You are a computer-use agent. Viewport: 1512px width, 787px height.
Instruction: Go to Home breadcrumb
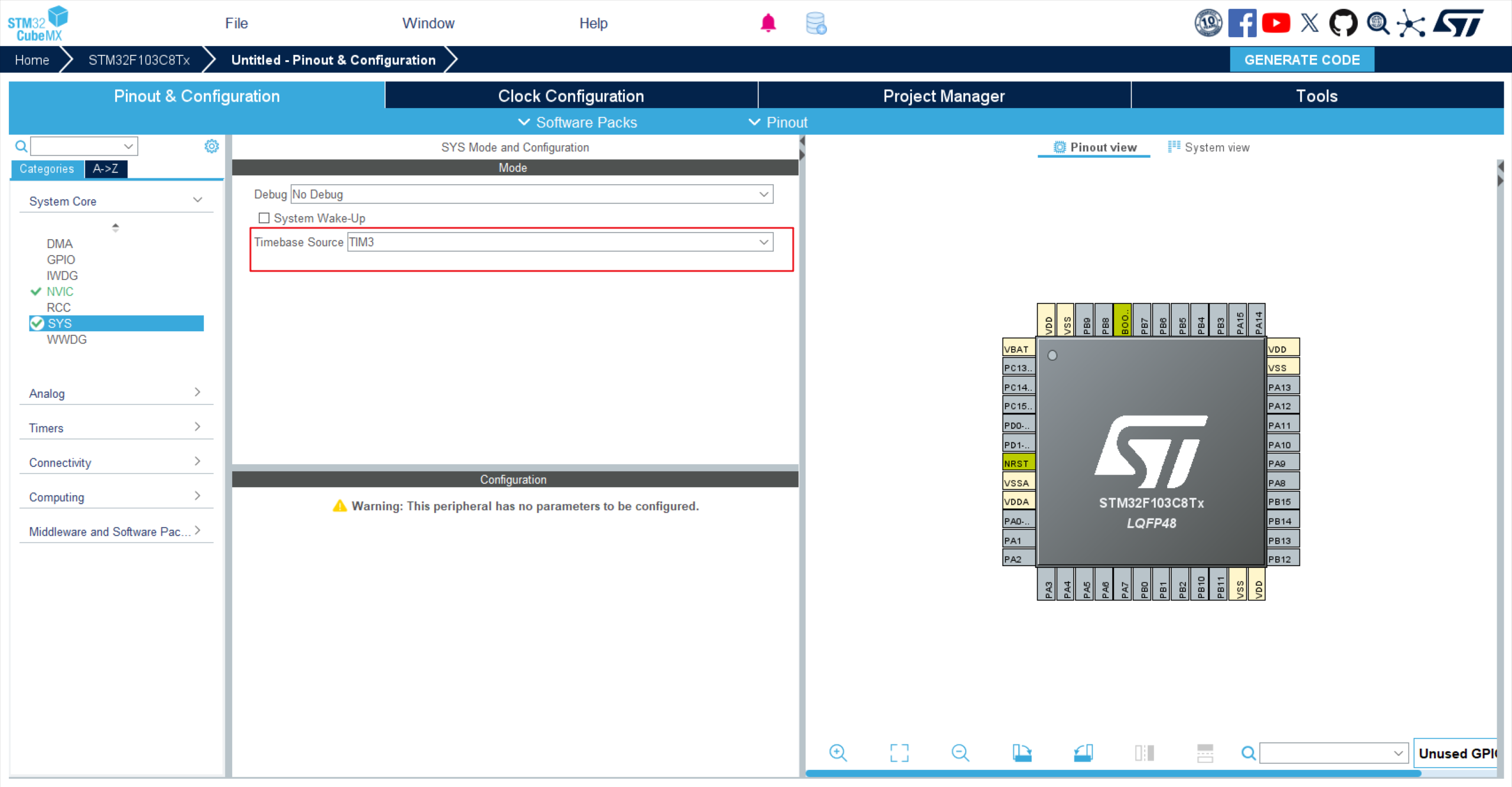(32, 60)
